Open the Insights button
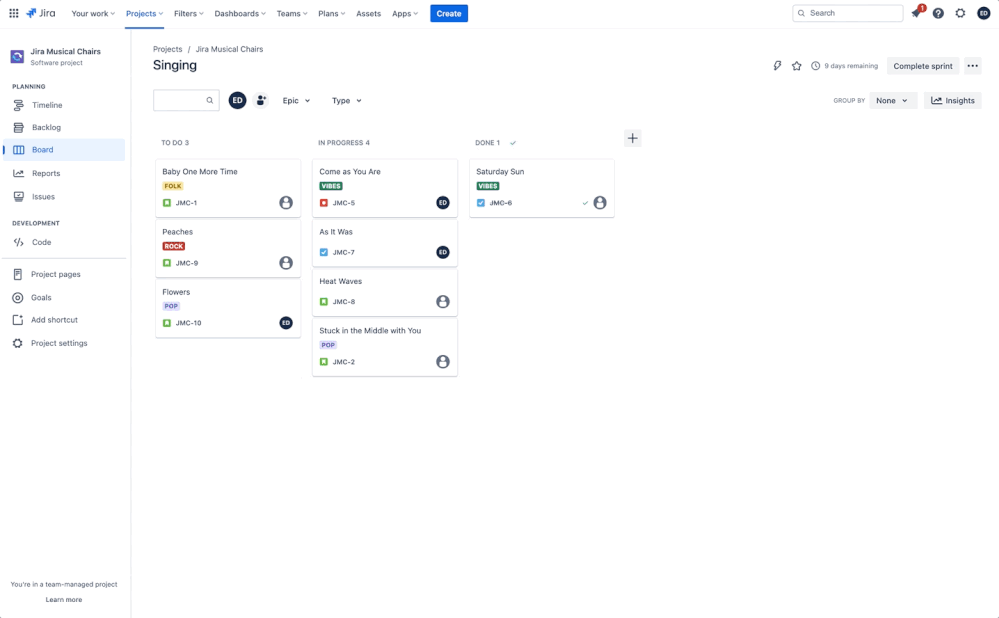This screenshot has width=999, height=618. [x=952, y=101]
